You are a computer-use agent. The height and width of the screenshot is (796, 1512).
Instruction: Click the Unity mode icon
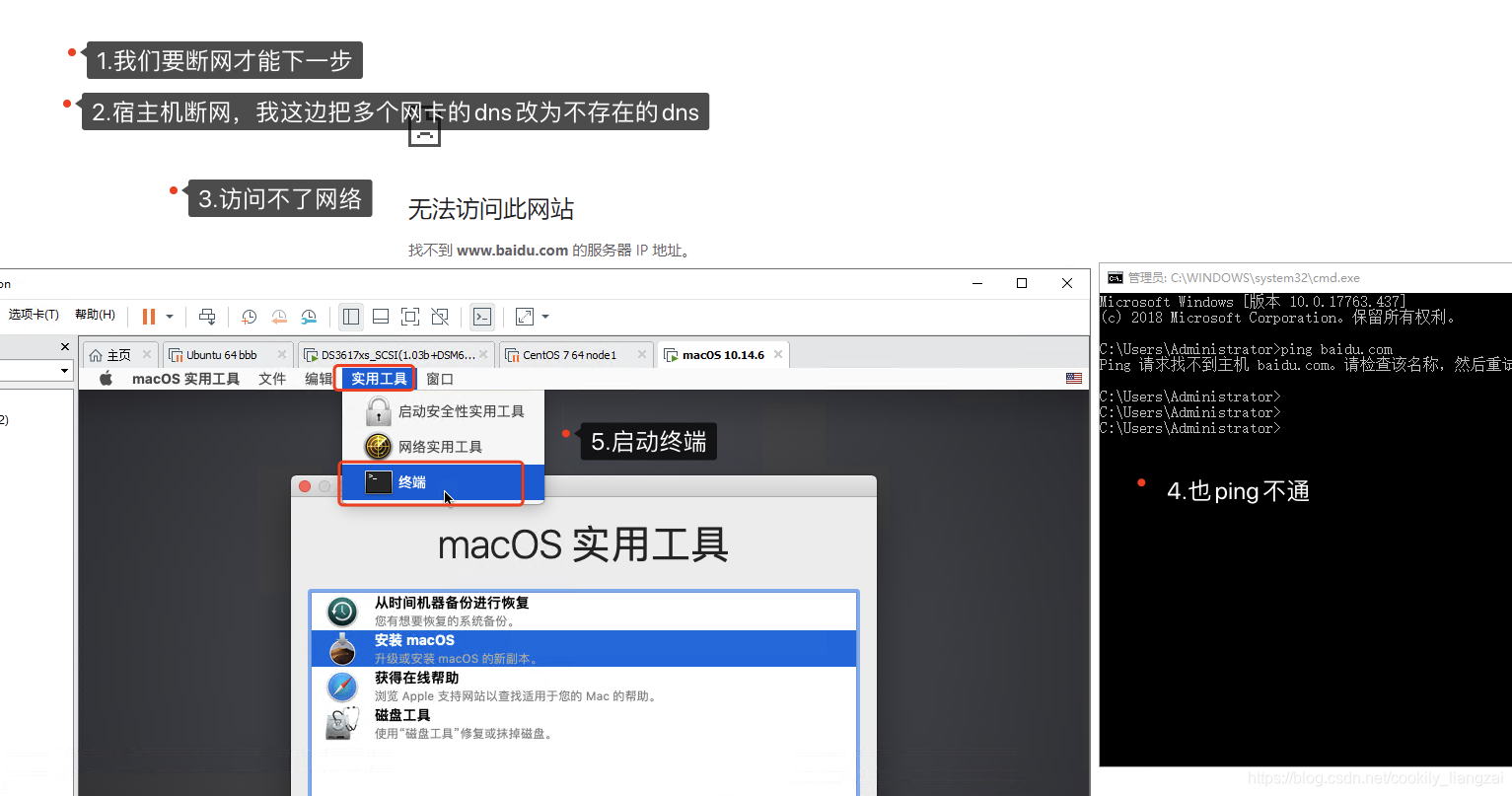pos(440,317)
